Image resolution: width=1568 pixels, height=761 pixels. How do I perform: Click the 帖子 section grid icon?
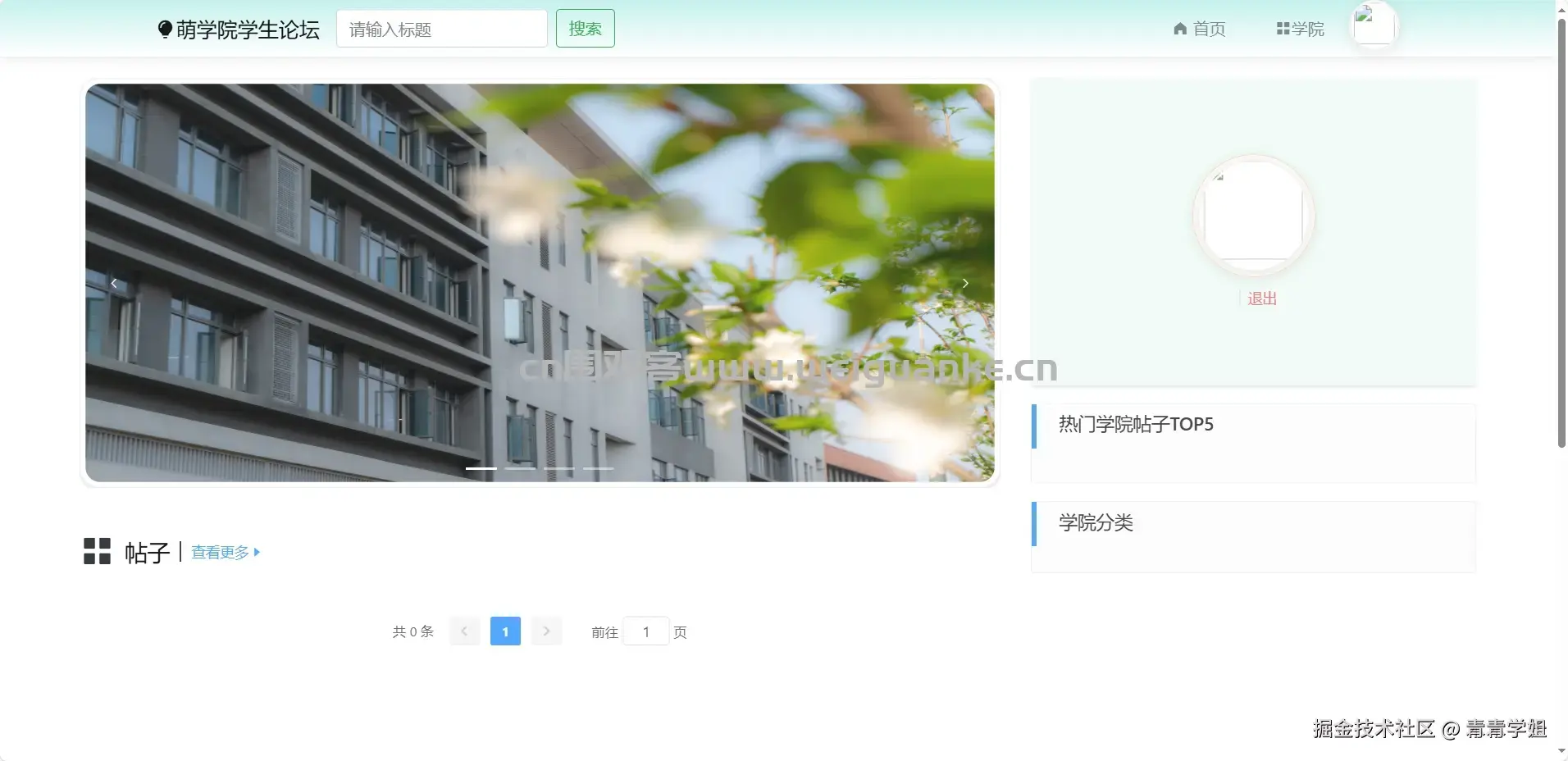pyautogui.click(x=97, y=551)
